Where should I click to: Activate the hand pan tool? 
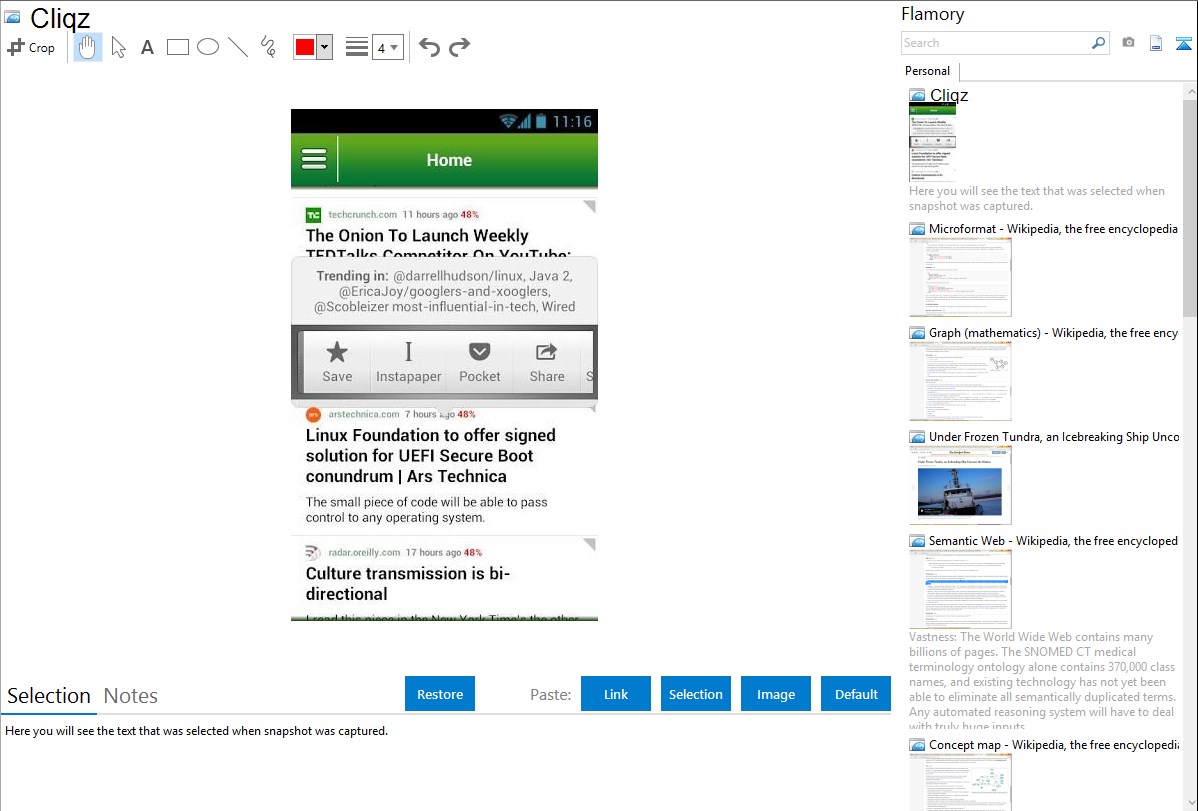click(x=88, y=47)
